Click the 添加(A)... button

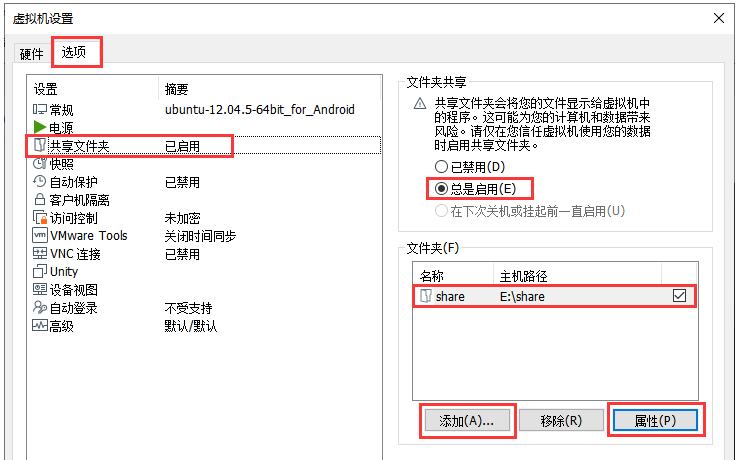coord(467,420)
